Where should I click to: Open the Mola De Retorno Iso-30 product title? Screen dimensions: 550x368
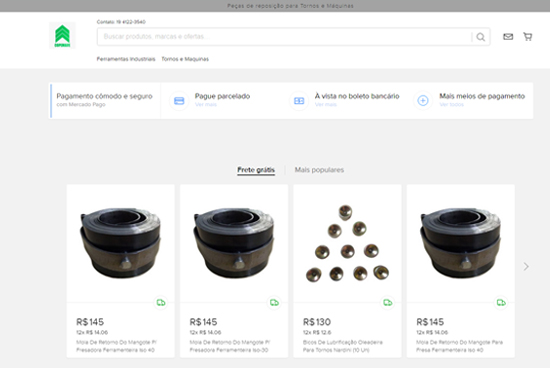[x=230, y=346]
